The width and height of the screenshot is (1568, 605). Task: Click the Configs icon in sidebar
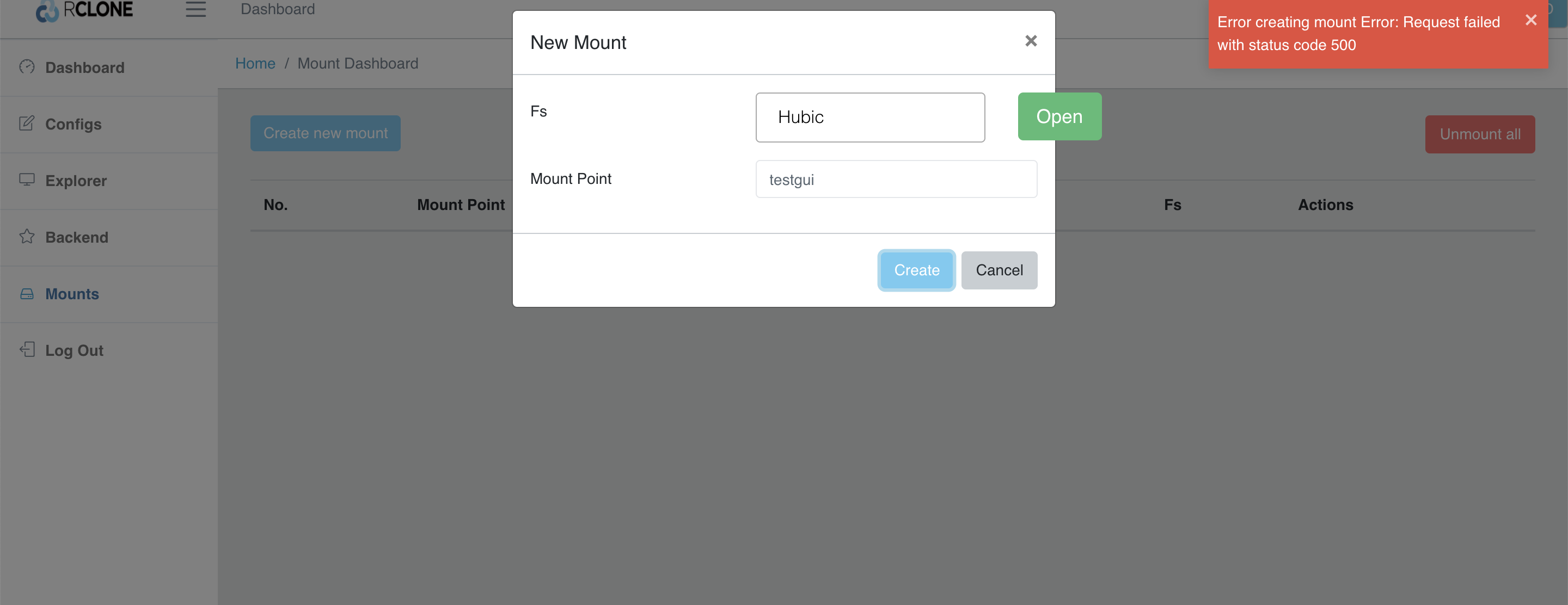pyautogui.click(x=26, y=123)
